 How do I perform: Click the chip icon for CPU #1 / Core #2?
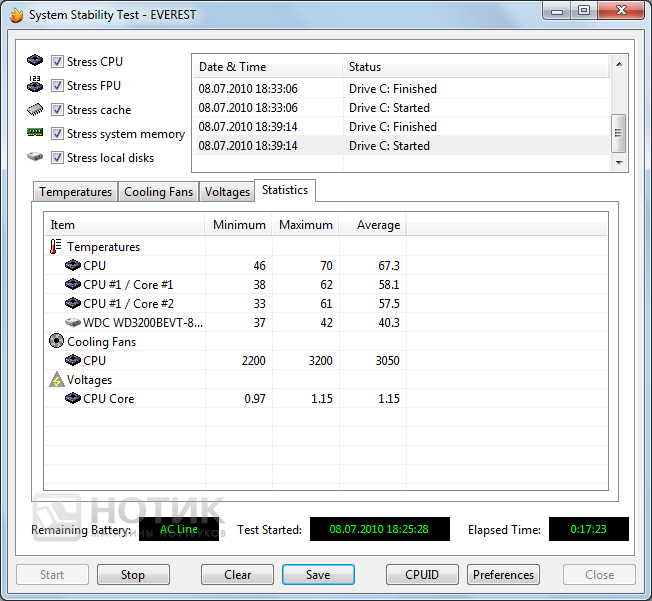click(73, 303)
